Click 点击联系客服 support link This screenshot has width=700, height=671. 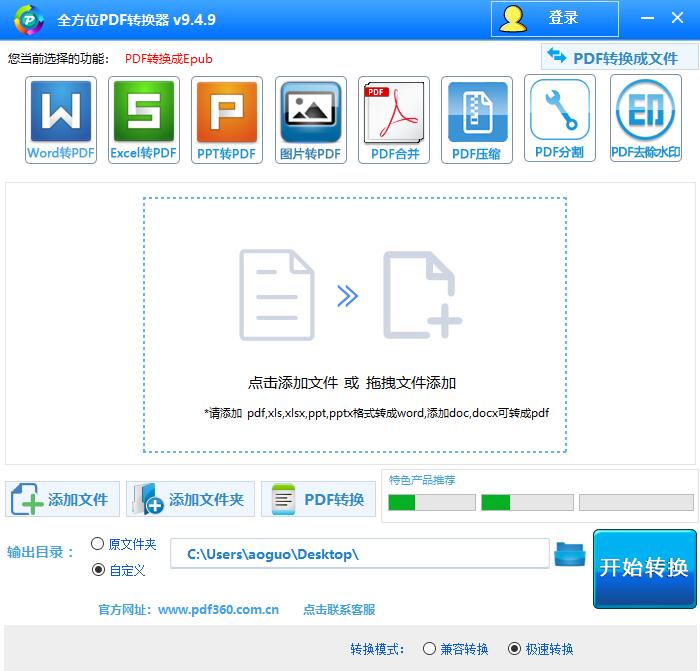pos(339,609)
